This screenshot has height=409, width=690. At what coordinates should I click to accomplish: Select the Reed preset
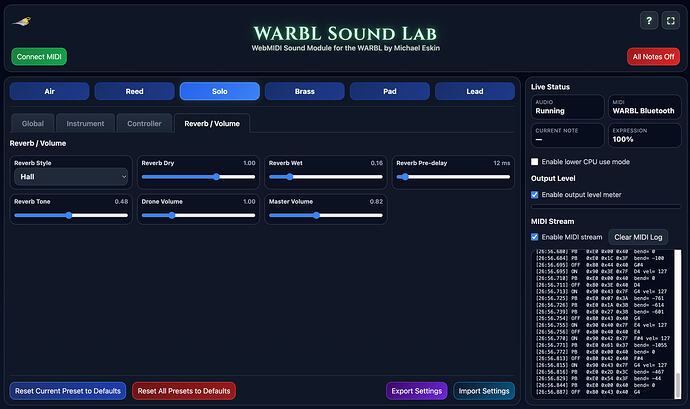134,91
